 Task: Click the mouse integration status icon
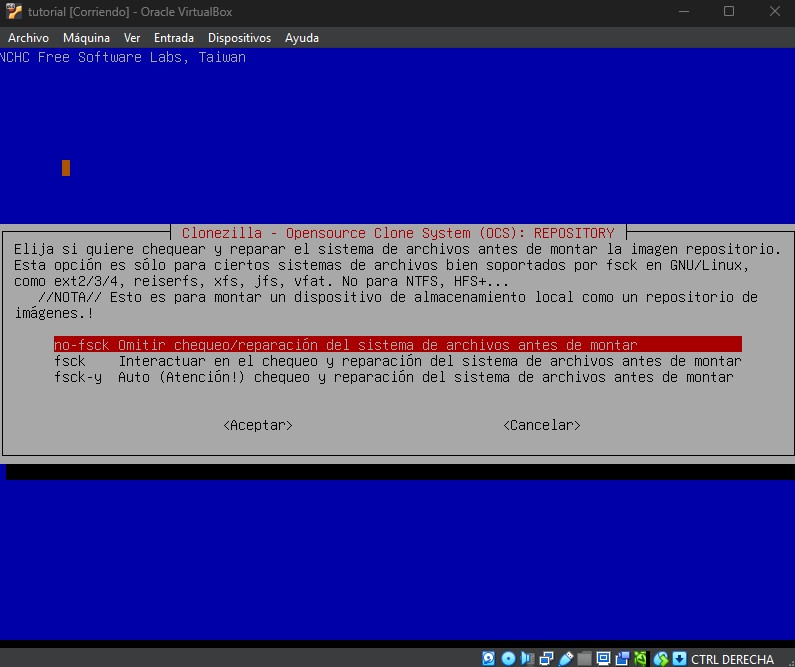pos(661,658)
